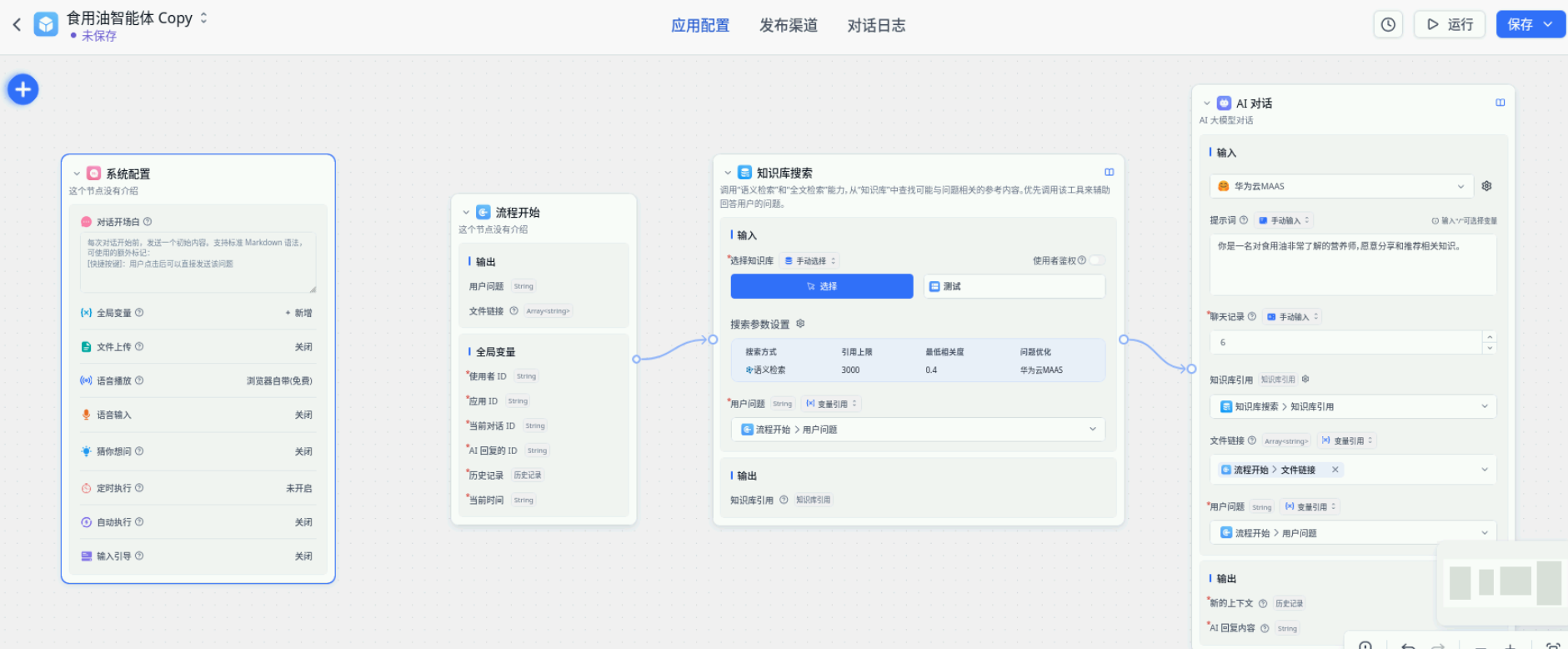The image size is (1568, 649).
Task: Open model settings gear beside 华为云MAAS
Action: pos(1486,186)
